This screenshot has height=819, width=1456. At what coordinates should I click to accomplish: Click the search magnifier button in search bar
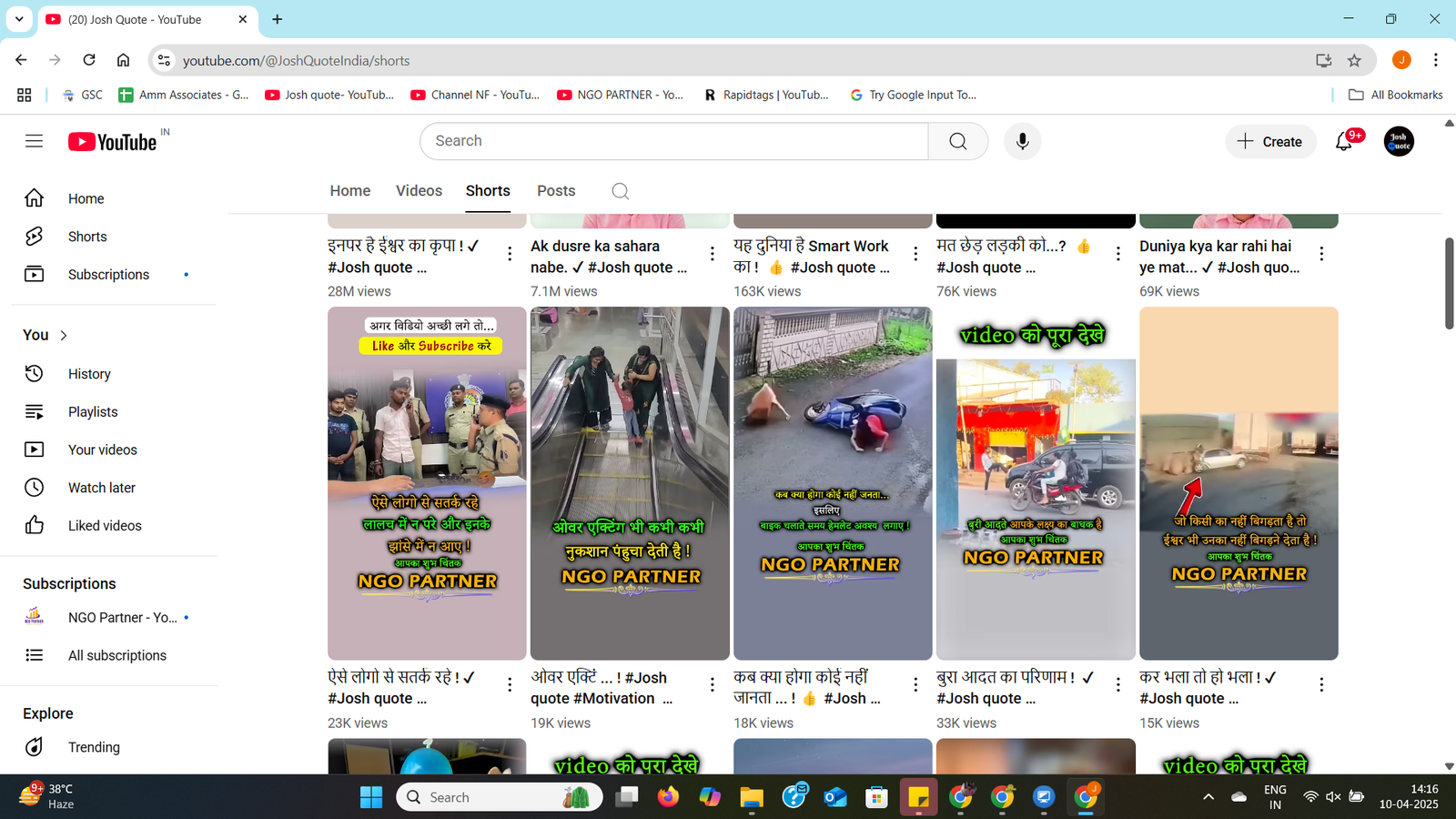tap(957, 141)
